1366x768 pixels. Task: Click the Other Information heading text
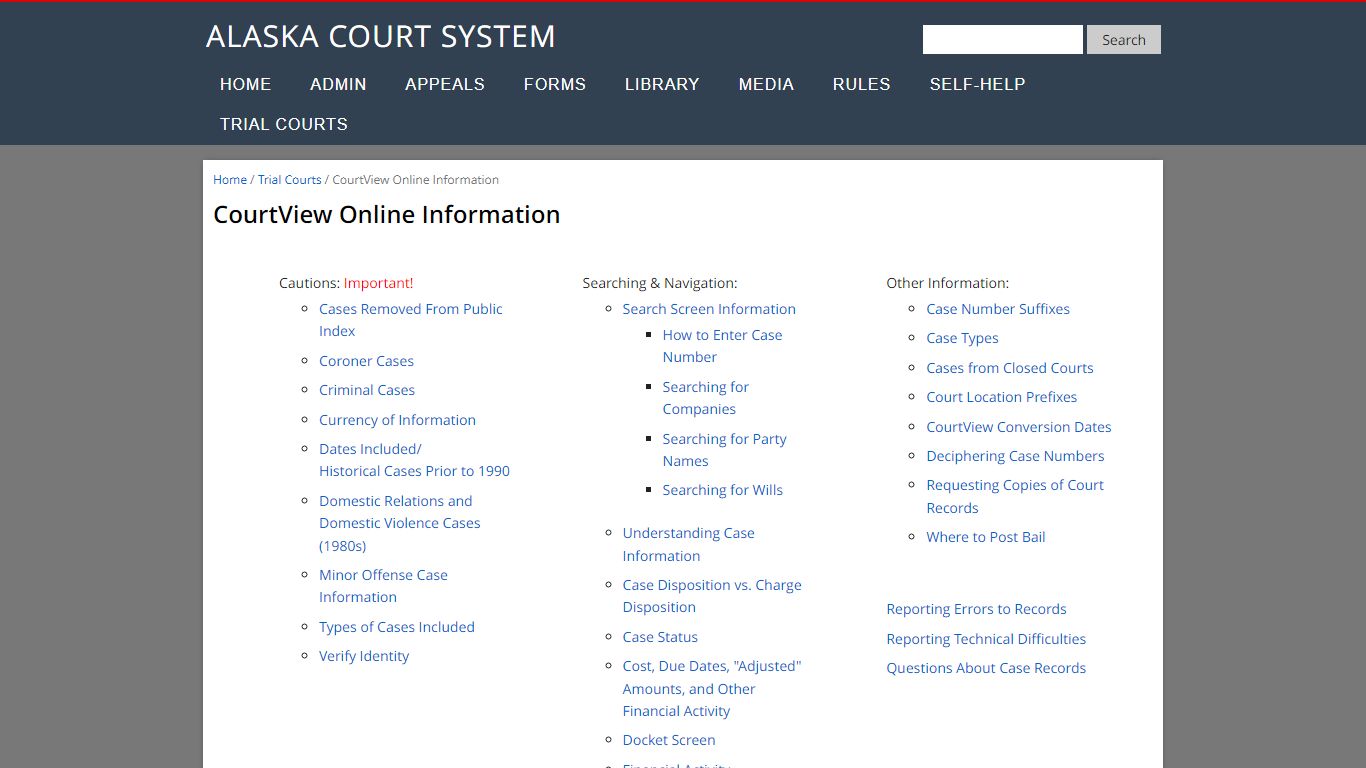pos(947,283)
